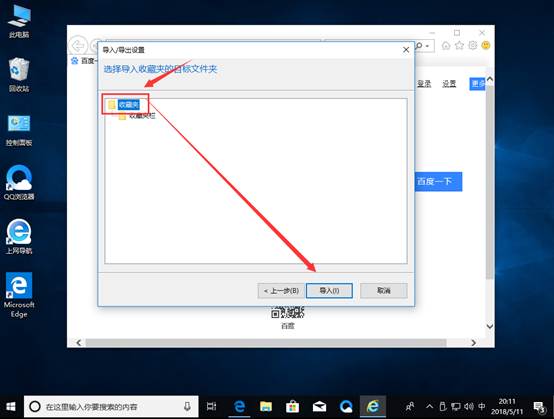
Task: Open the 控制面板 desktop icon
Action: click(19, 130)
